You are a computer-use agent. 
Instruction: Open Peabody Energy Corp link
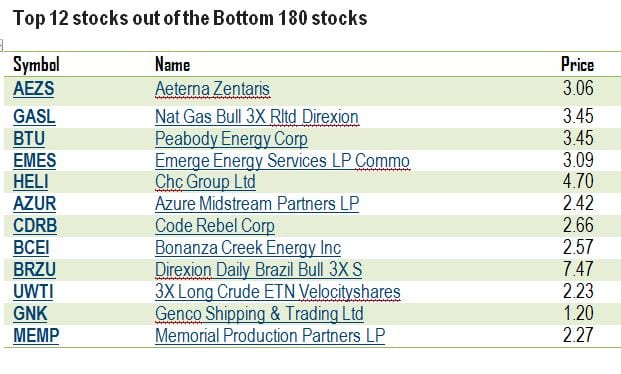coord(231,139)
